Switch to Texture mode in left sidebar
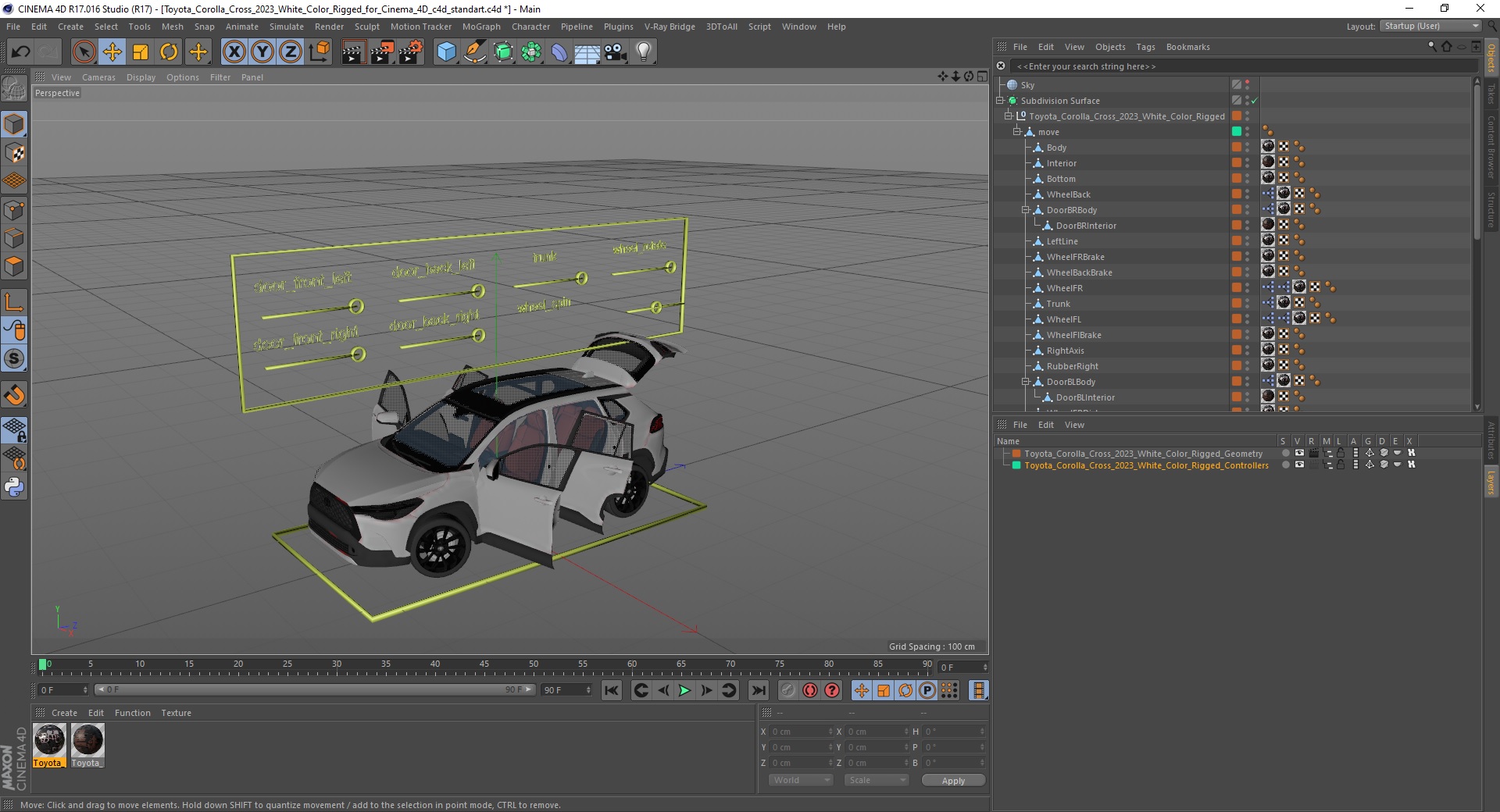 coord(14,153)
